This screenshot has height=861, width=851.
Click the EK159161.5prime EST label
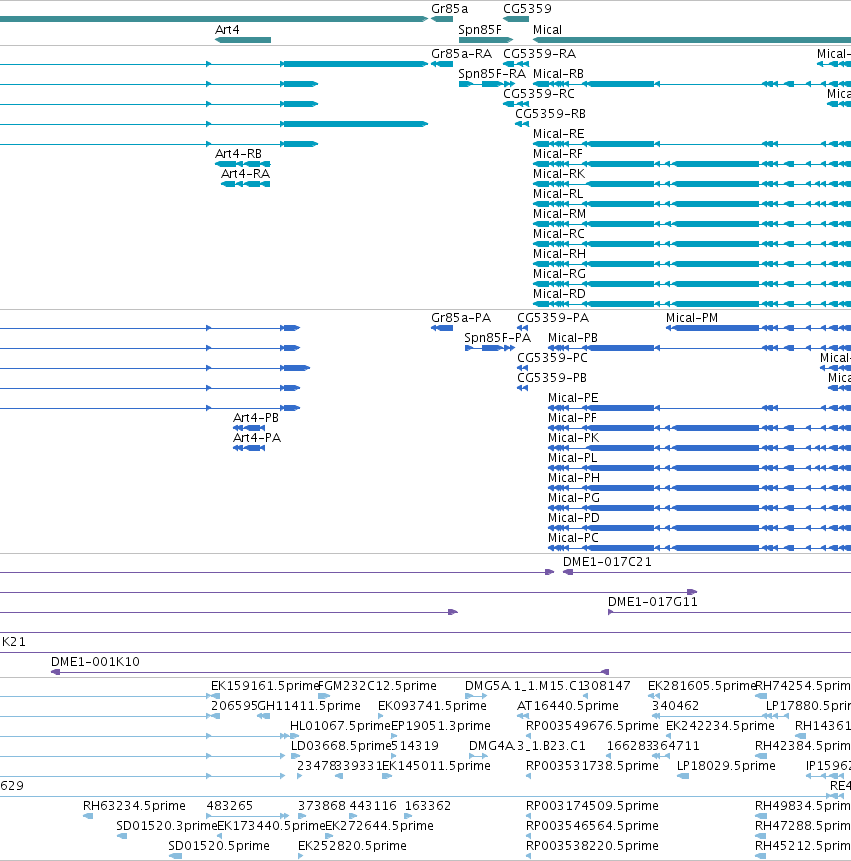tap(265, 686)
